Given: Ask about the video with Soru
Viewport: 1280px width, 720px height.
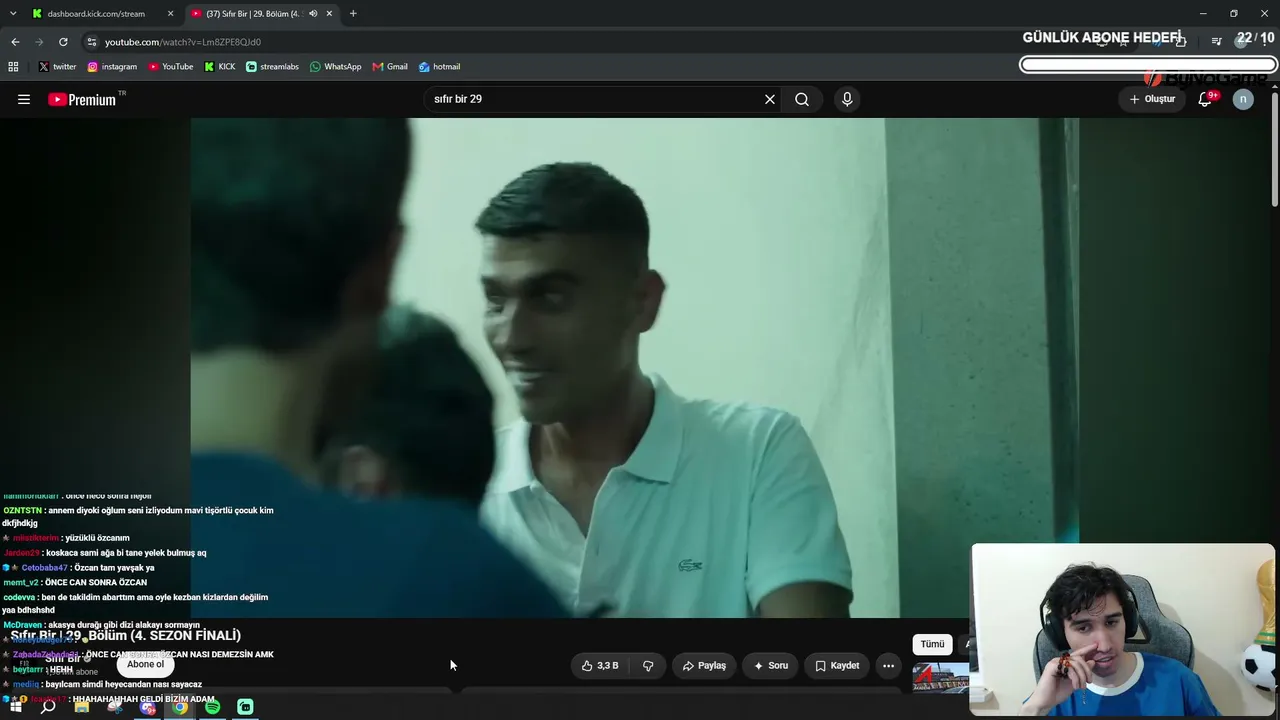Looking at the screenshot, I should (x=771, y=665).
